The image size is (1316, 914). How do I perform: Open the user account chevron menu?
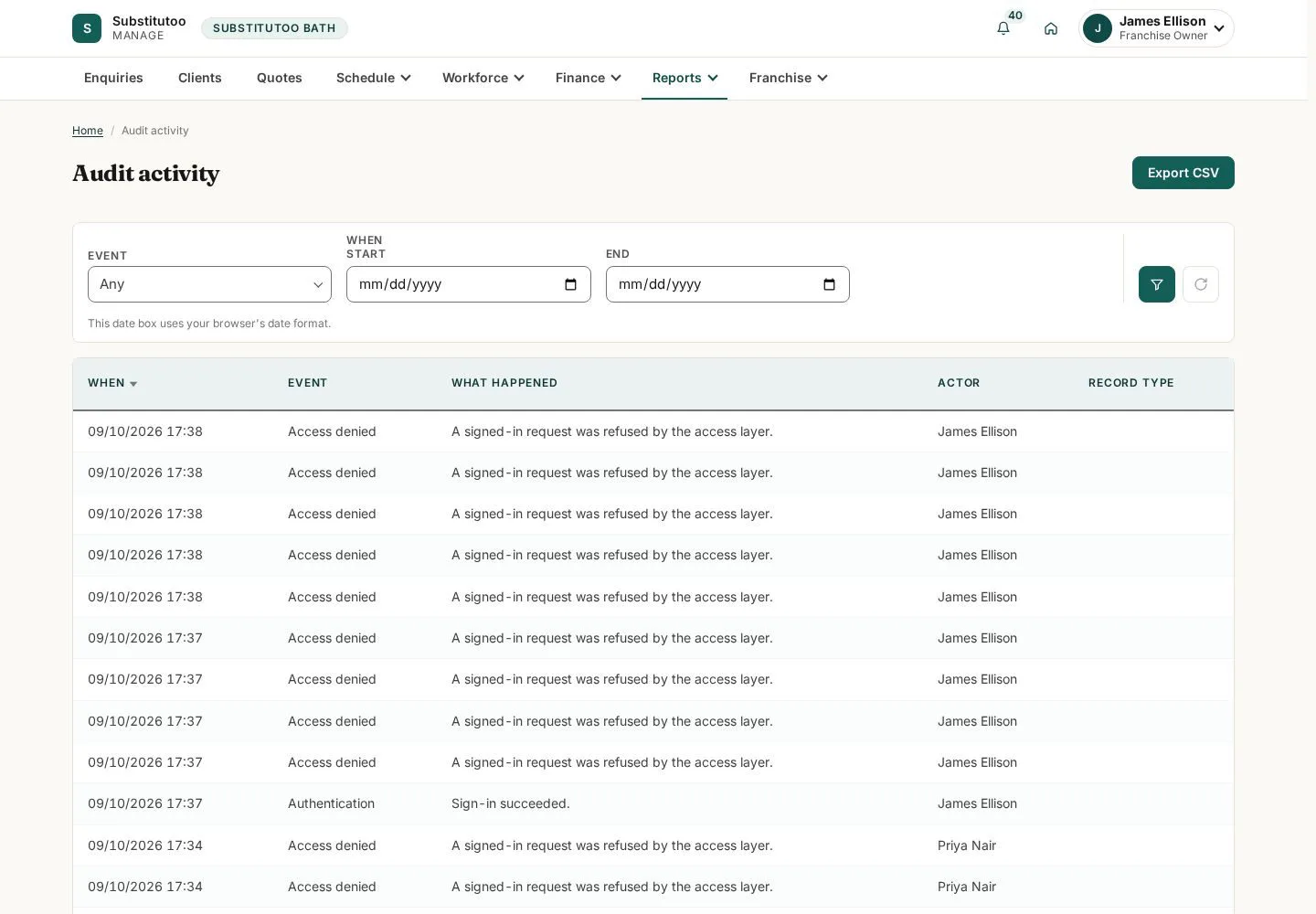pyautogui.click(x=1218, y=28)
